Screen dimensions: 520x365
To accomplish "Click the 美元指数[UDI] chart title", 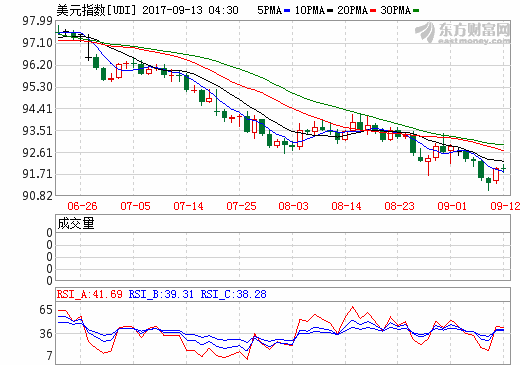I will click(x=97, y=10).
